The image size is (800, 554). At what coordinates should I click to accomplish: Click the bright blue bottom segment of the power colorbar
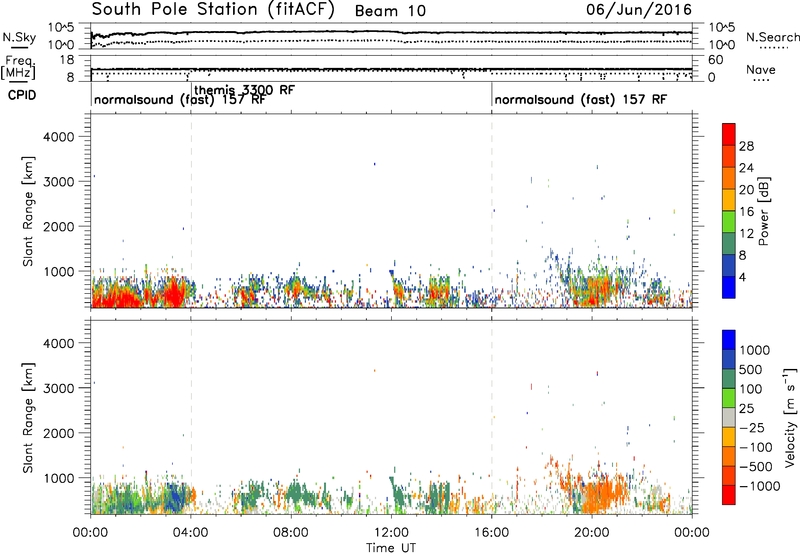729,287
